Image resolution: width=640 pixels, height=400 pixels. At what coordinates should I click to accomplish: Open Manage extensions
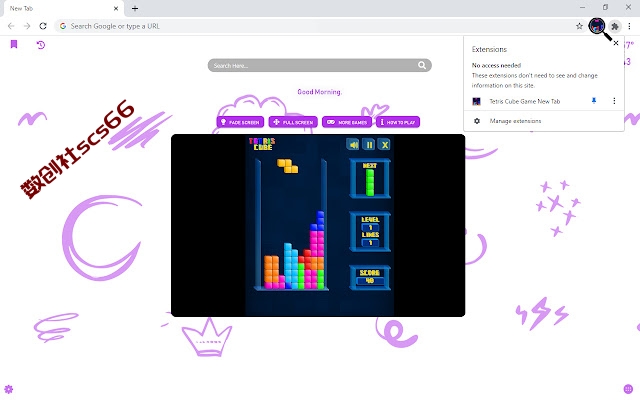(x=544, y=121)
